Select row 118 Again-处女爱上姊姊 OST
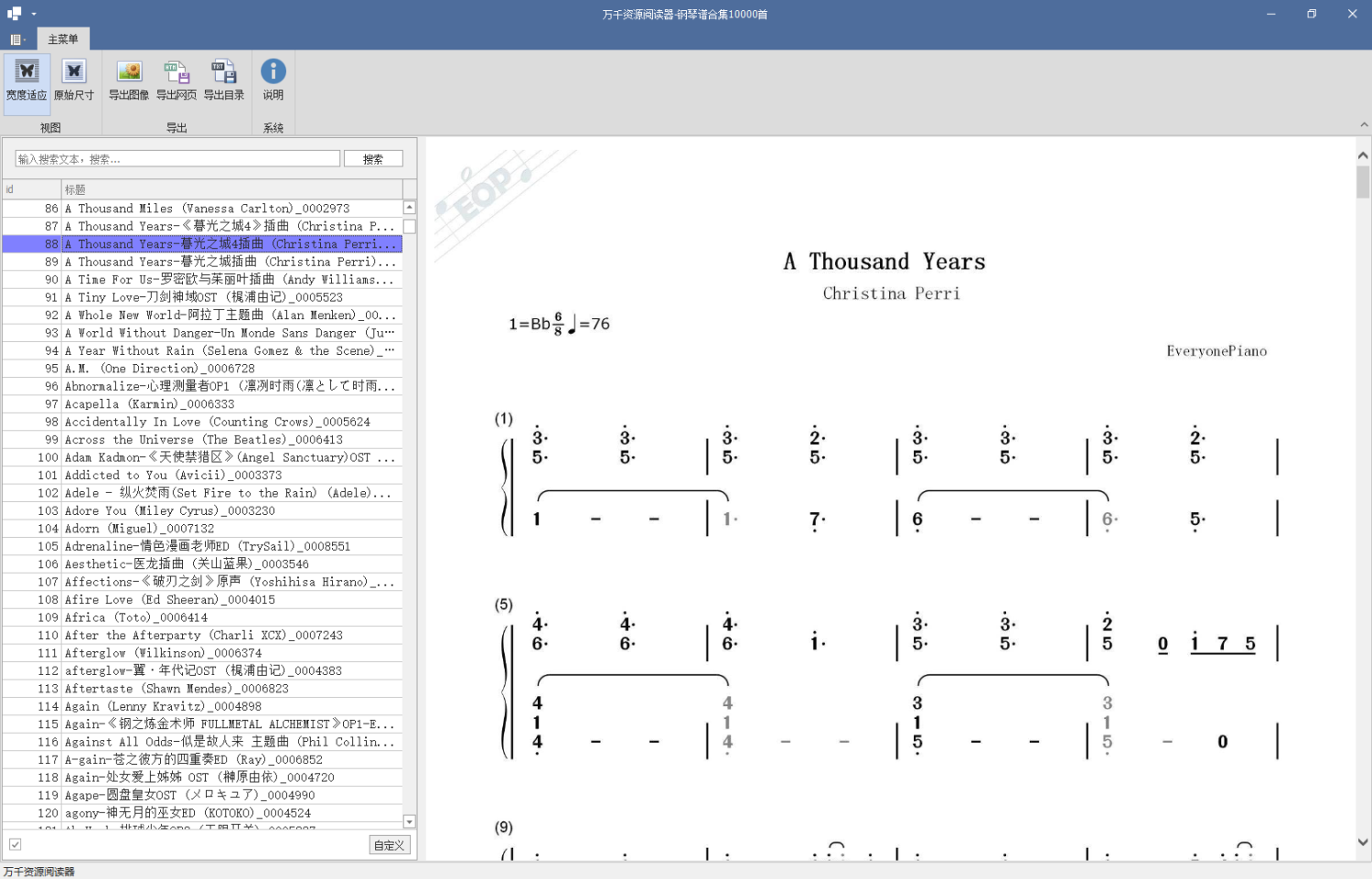 pos(202,777)
